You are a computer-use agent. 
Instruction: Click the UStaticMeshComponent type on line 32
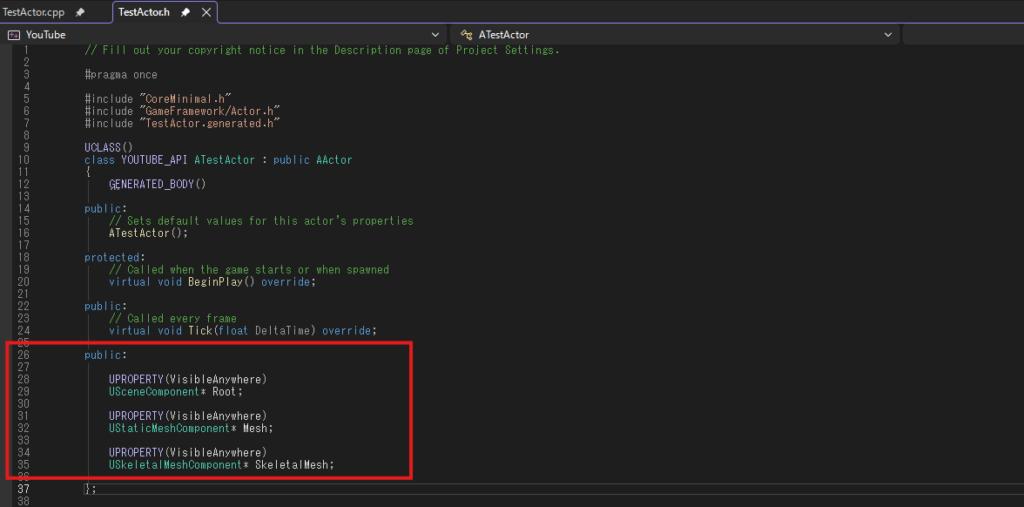(x=170, y=428)
